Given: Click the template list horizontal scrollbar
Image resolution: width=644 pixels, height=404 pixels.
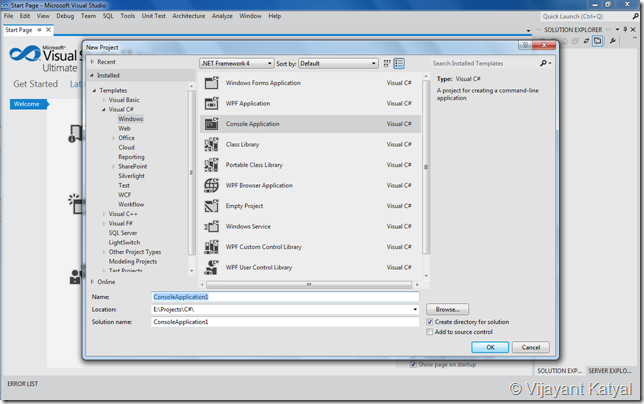Looking at the screenshot, I should click(x=309, y=284).
